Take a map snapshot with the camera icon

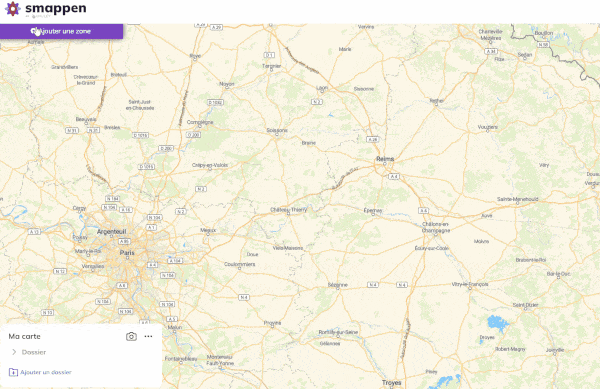(131, 336)
